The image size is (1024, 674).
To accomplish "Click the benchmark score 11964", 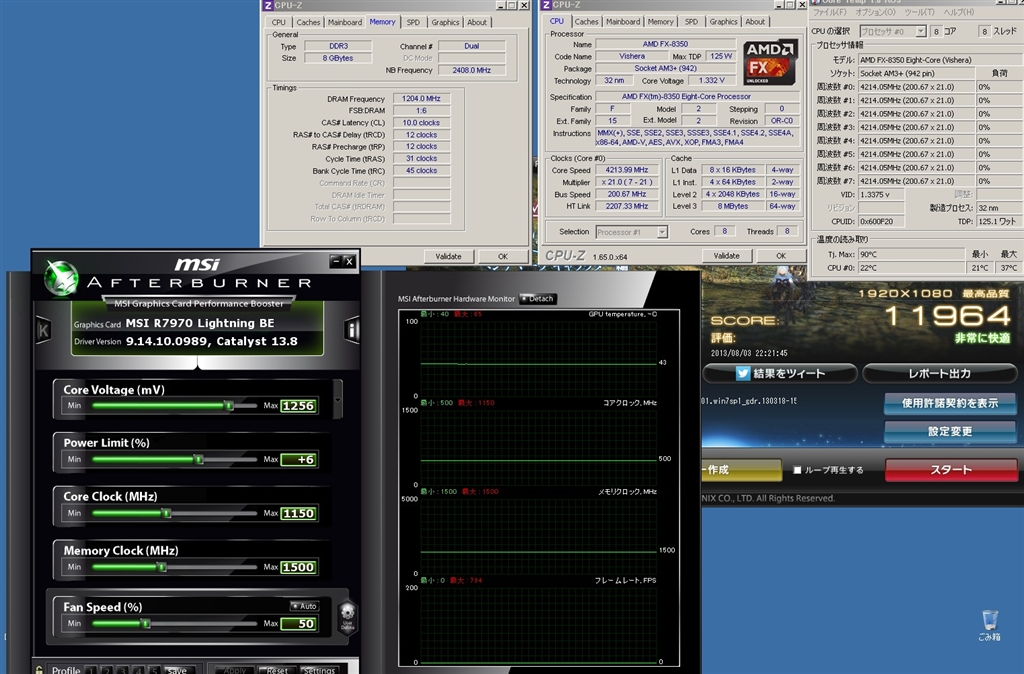I will (x=948, y=317).
